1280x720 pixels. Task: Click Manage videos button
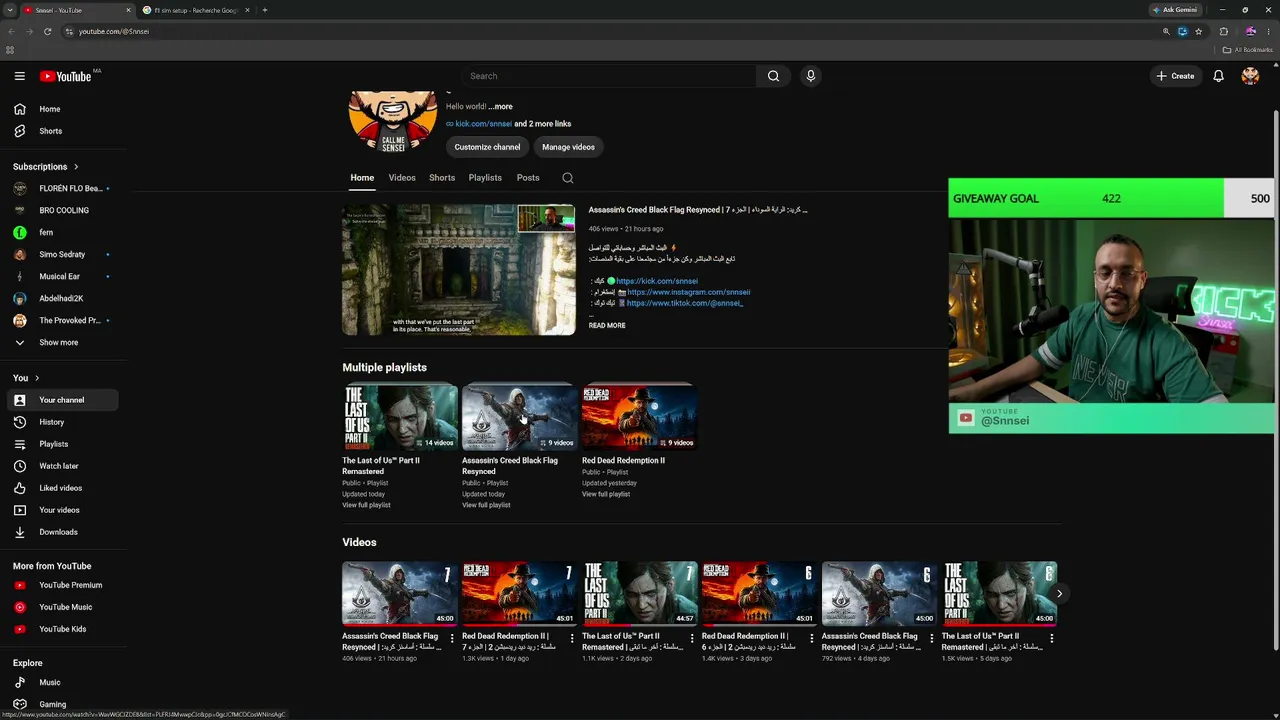[x=568, y=147]
